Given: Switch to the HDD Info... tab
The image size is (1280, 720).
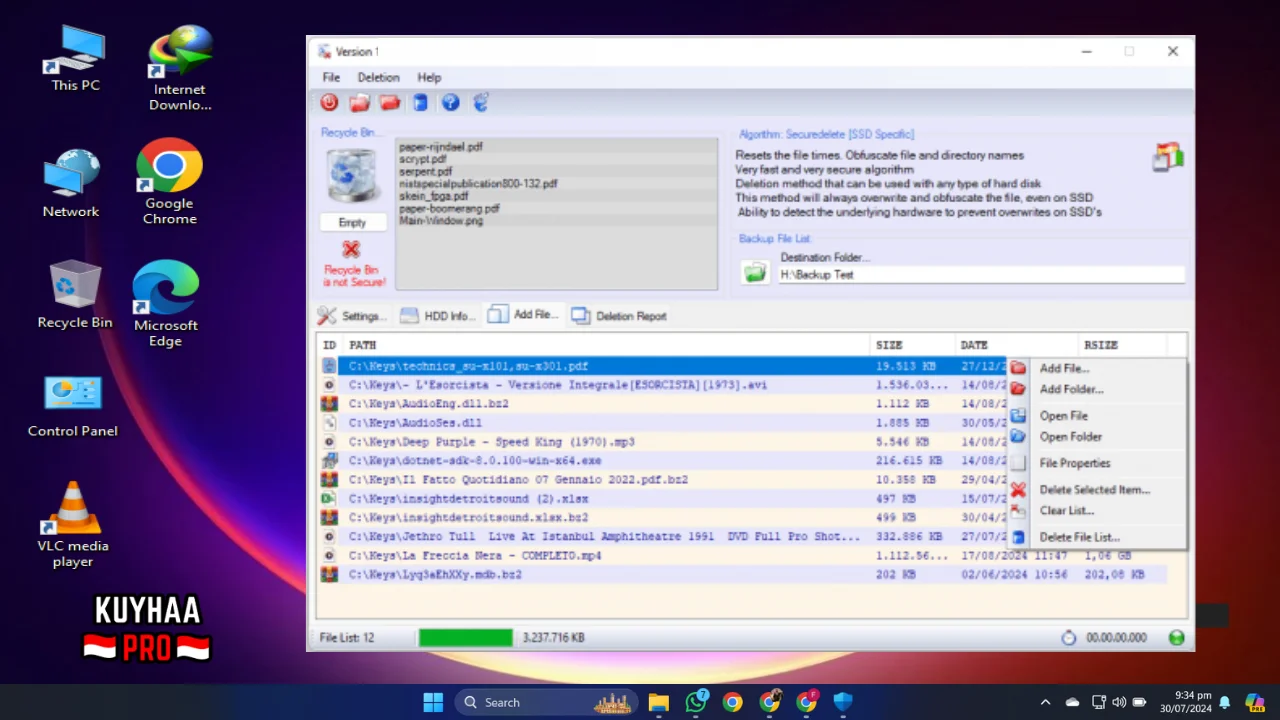Looking at the screenshot, I should coord(436,315).
